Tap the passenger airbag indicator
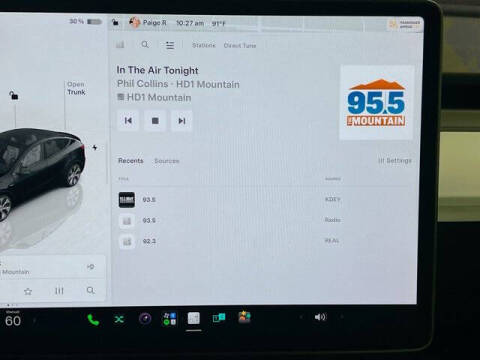The width and height of the screenshot is (480, 360). point(405,24)
